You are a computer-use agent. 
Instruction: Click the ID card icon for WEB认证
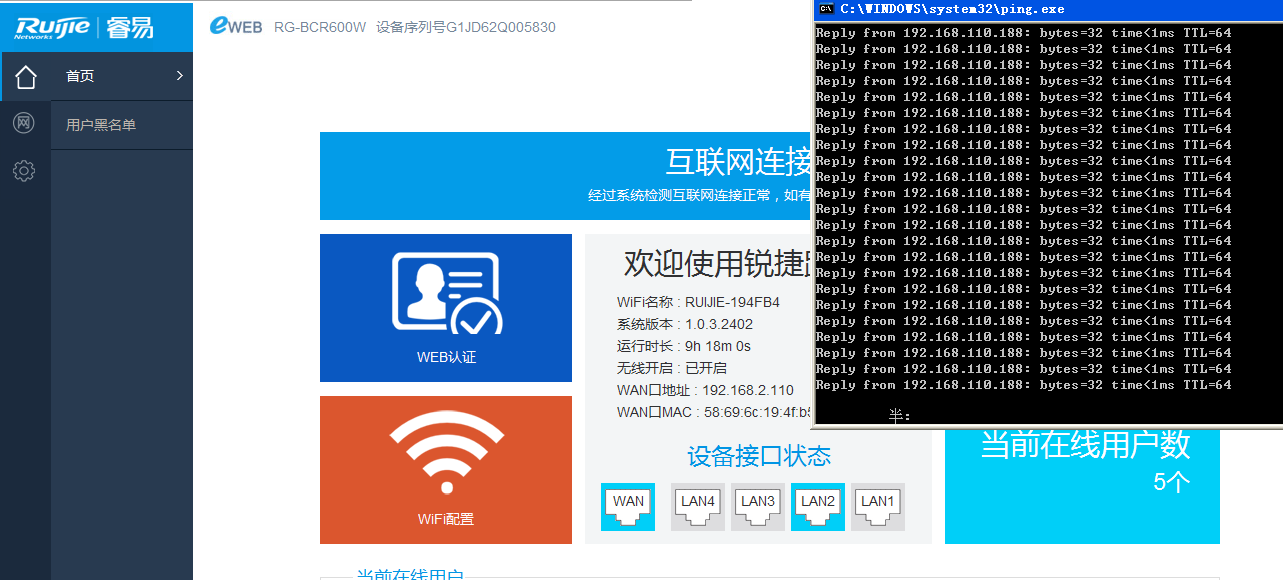[446, 292]
